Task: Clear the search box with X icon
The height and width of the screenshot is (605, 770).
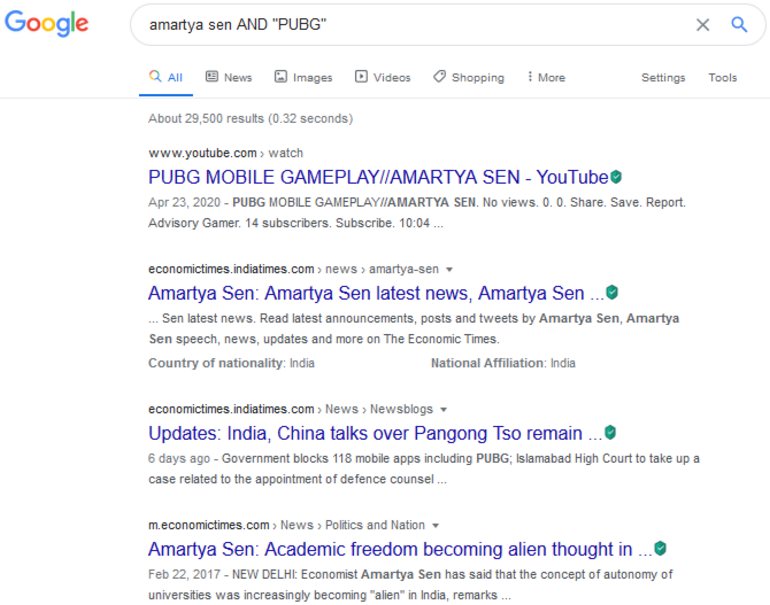Action: [x=702, y=25]
